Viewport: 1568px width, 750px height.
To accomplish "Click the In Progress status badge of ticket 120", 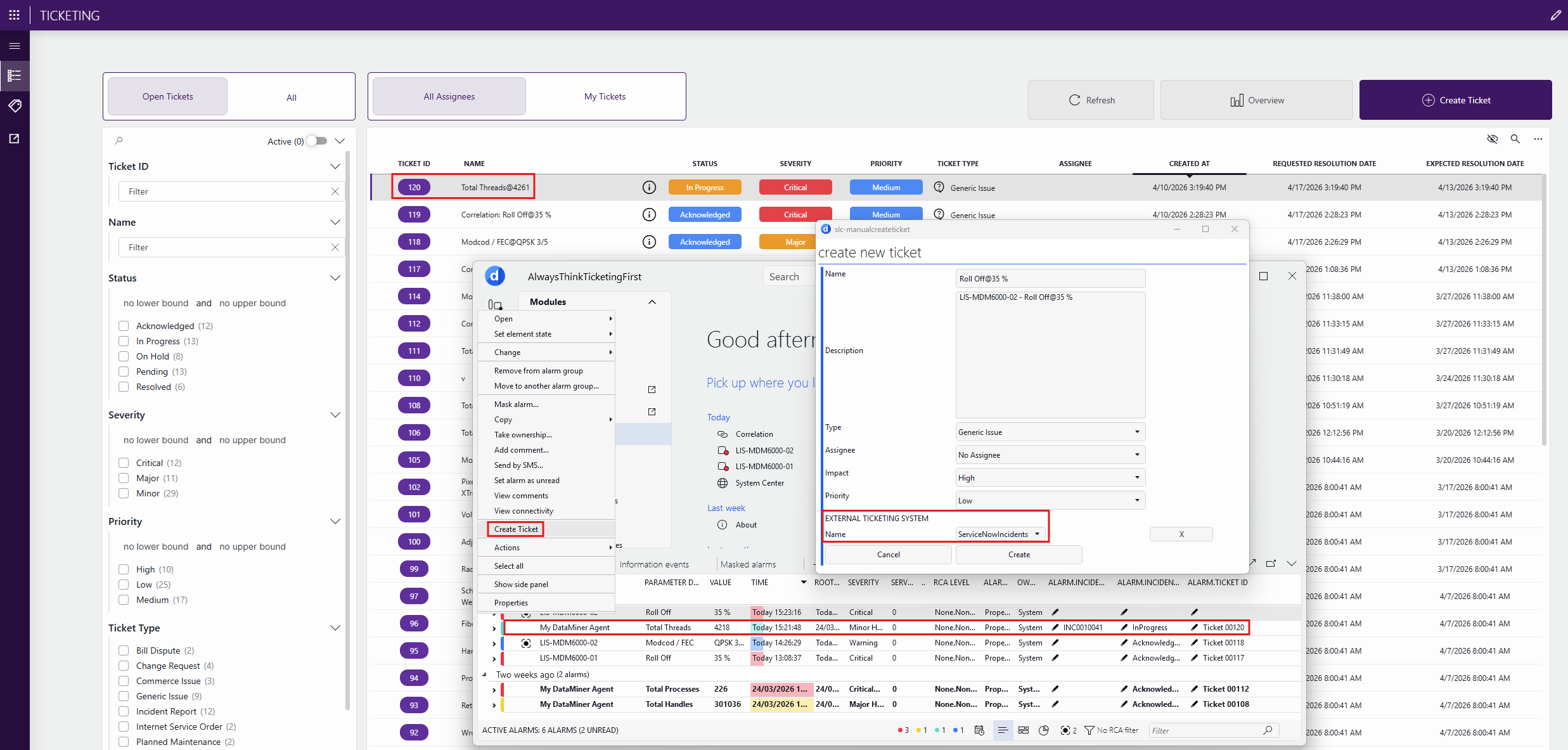I will [x=705, y=188].
